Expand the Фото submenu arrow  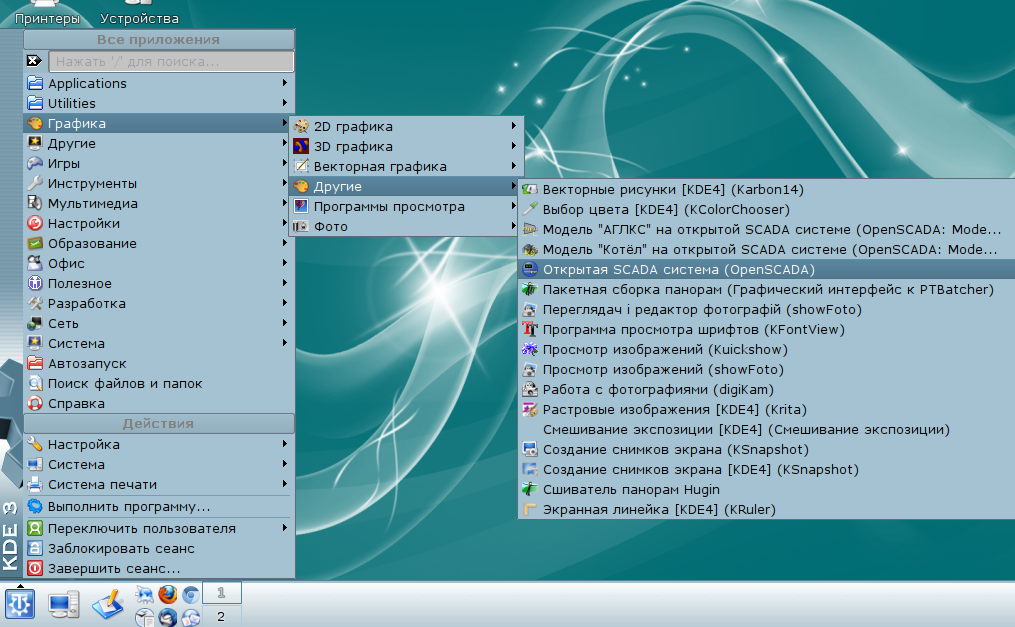513,226
